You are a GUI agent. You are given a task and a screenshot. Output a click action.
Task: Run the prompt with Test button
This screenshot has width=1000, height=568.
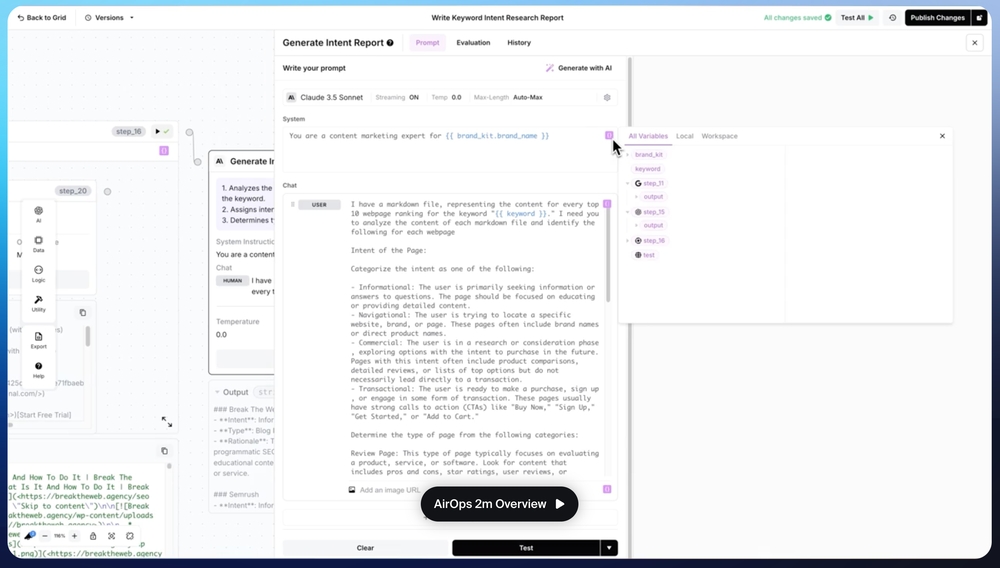[x=526, y=548]
